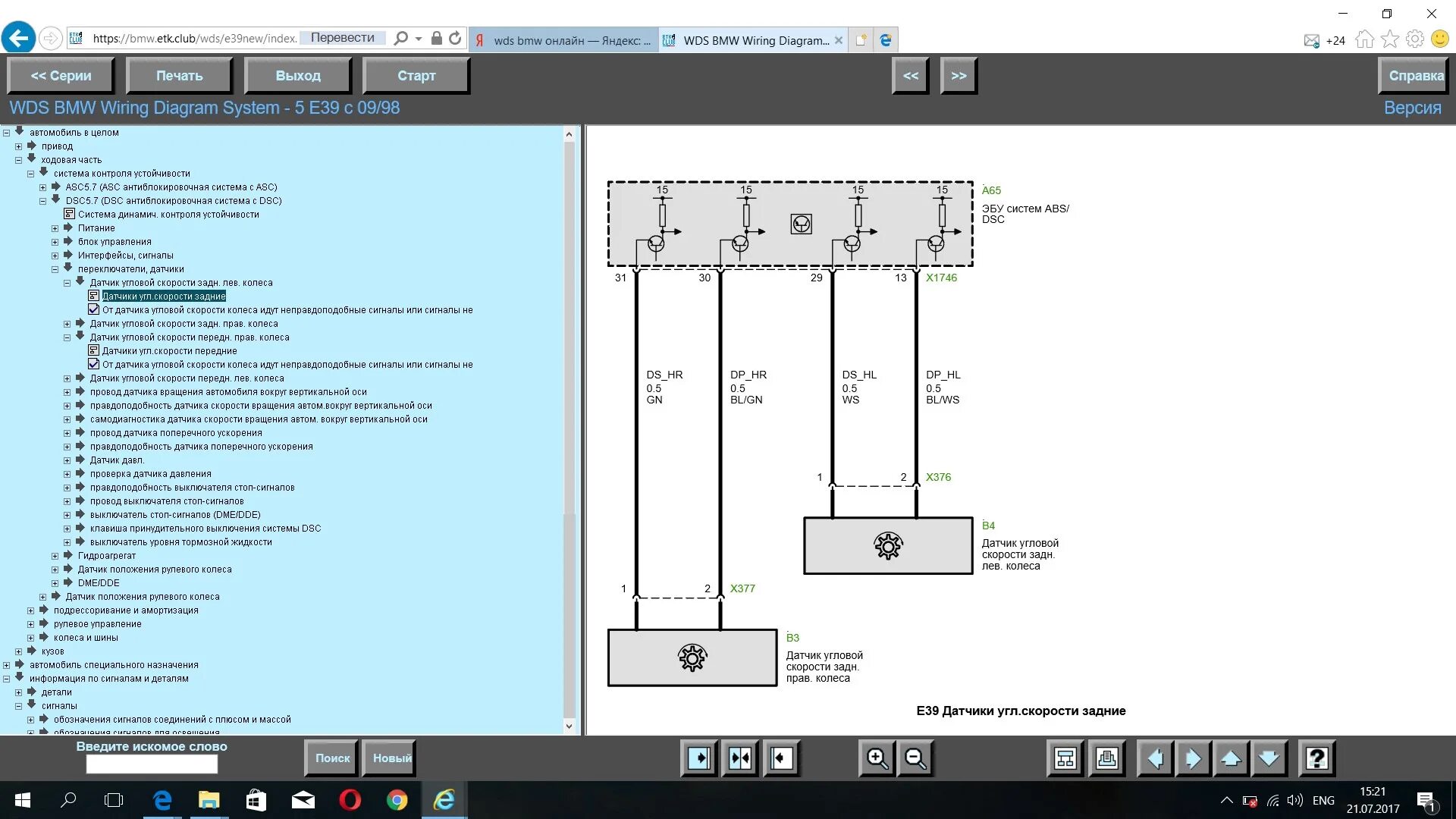Select 'Система динамич. контроля устойчивости' item
This screenshot has height=819, width=1456.
(168, 215)
